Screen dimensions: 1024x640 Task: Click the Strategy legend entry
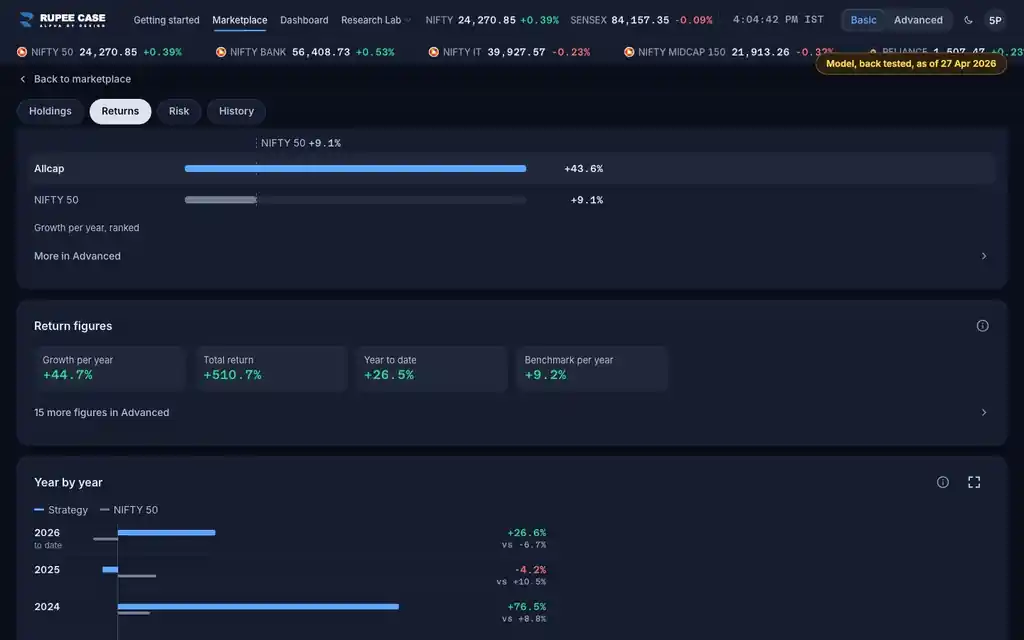click(x=61, y=510)
